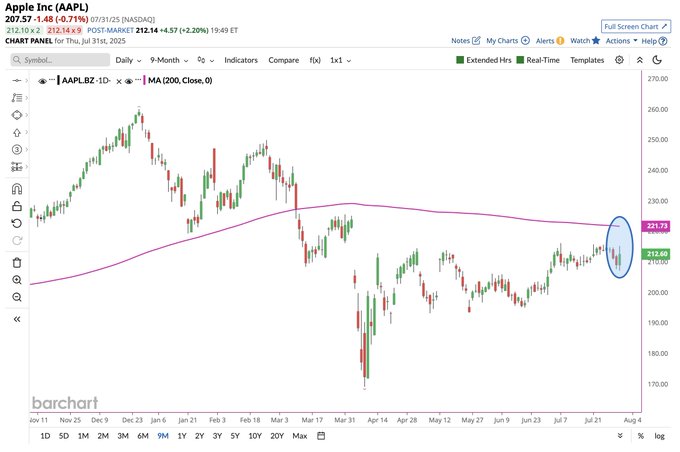Expand the 9-Month period dropdown

[x=169, y=60]
